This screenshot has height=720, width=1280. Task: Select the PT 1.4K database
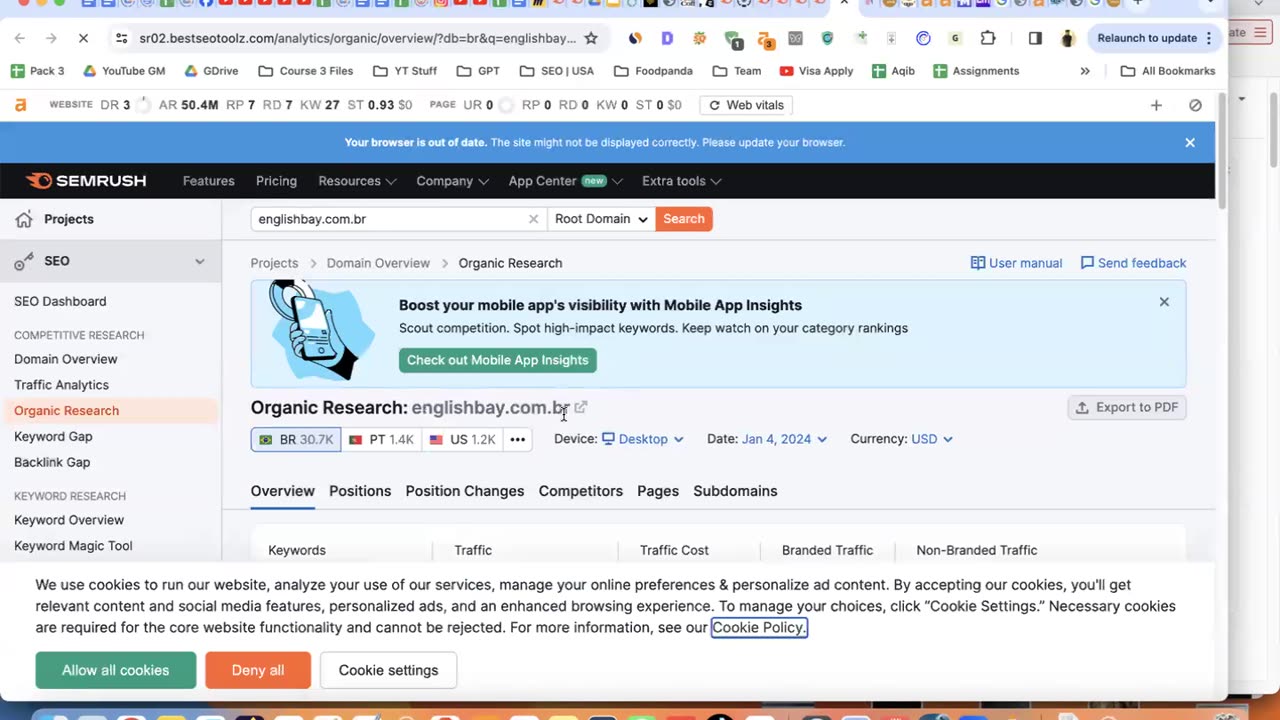point(382,439)
